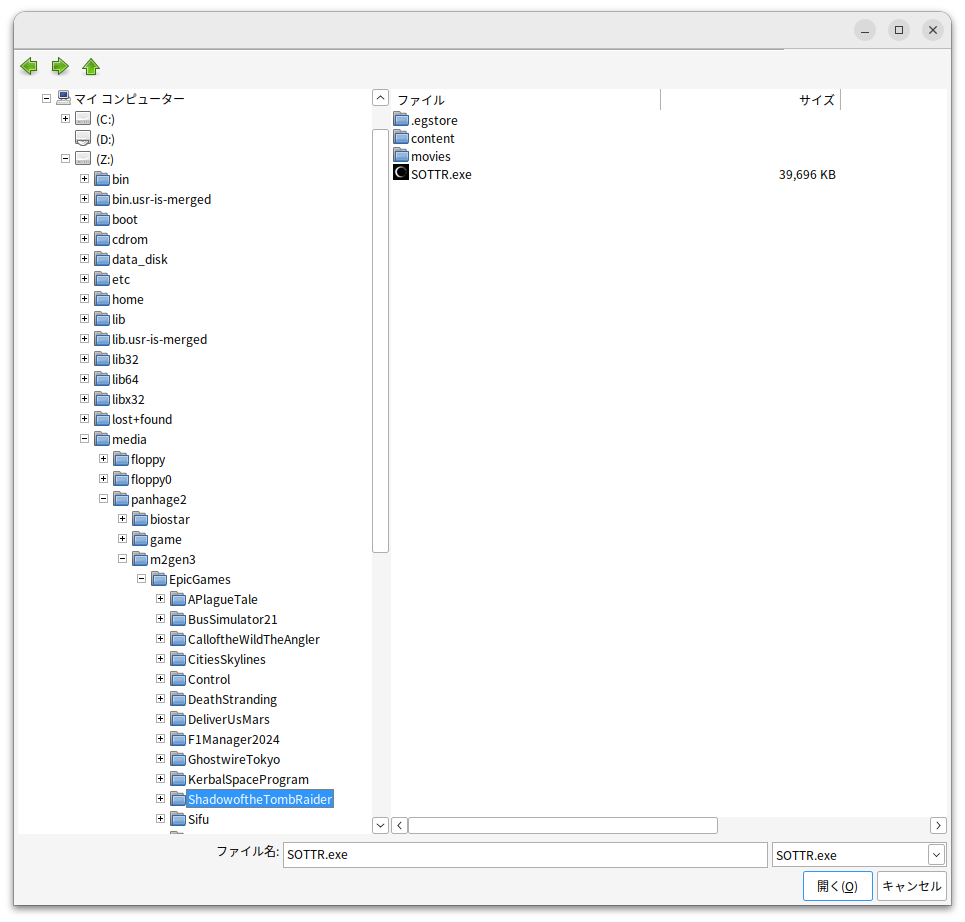Select lib.usr-is-merged in the tree
This screenshot has width=965, height=922.
tap(159, 339)
